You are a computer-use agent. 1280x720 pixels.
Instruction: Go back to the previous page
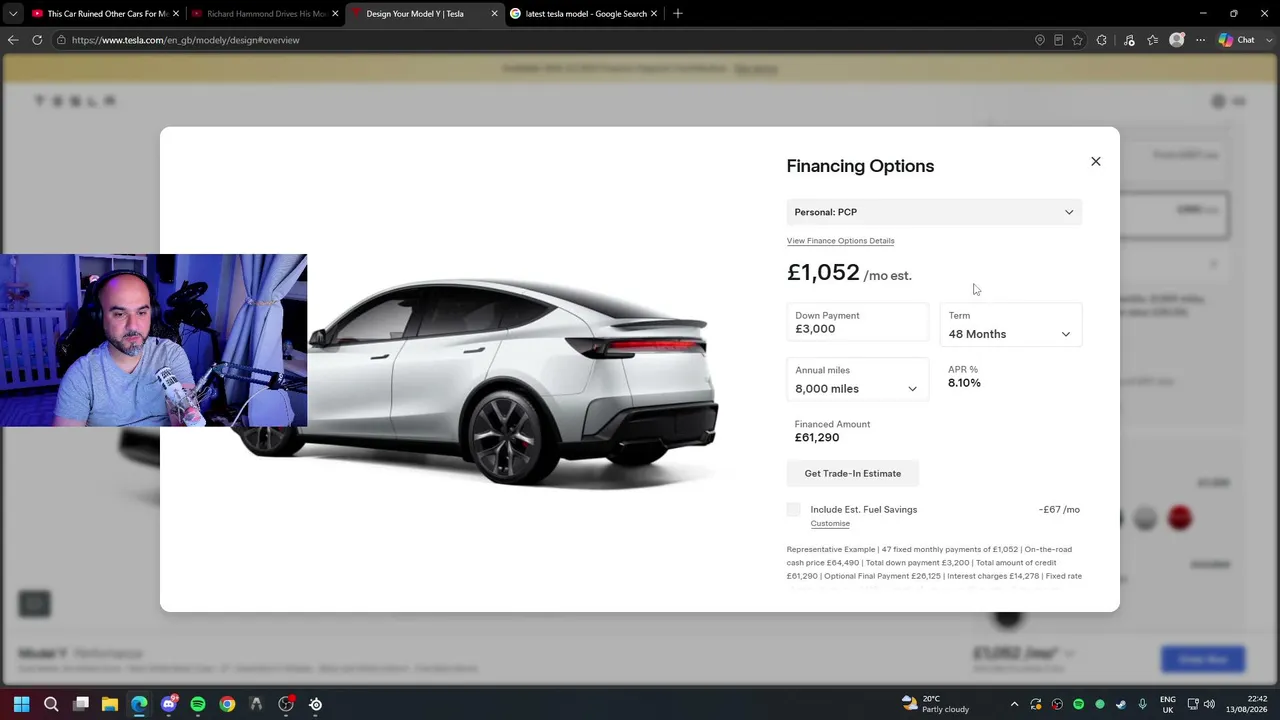(13, 40)
